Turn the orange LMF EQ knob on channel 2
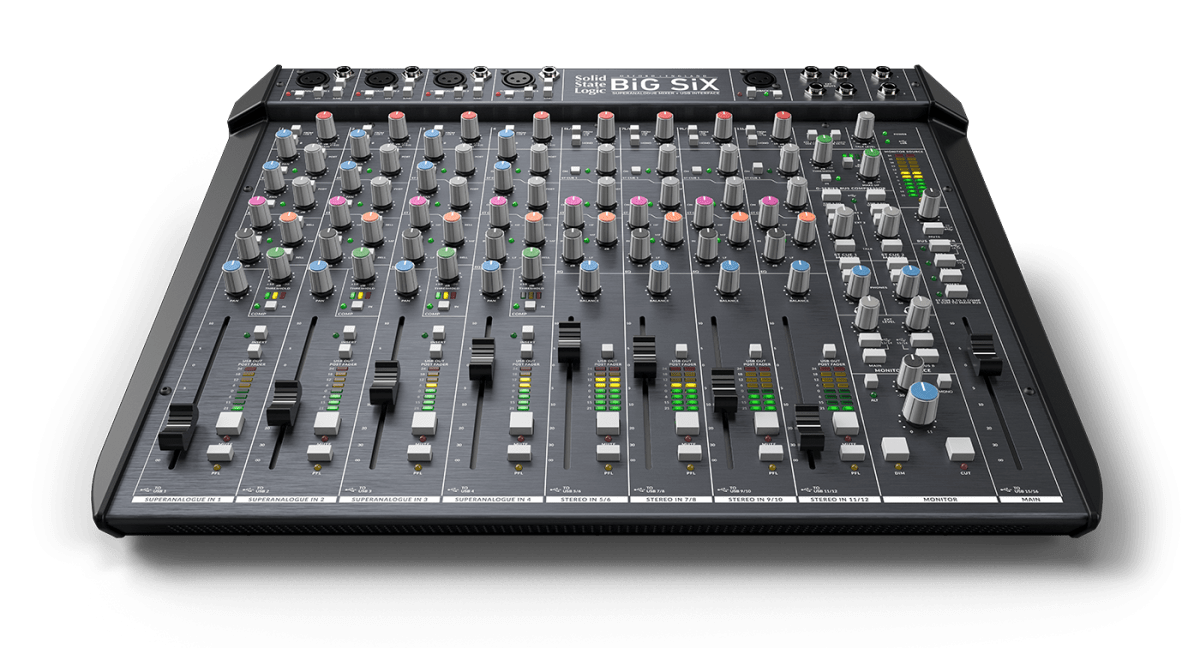The image size is (1200, 648). (367, 217)
